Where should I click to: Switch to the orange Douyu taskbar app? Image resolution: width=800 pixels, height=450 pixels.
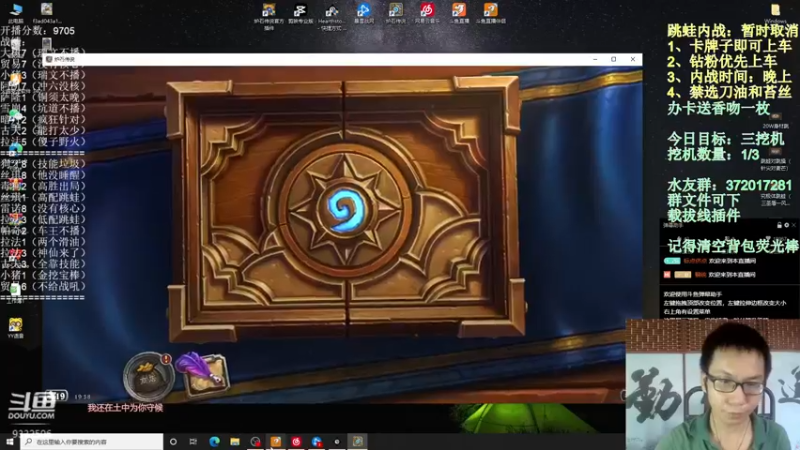[276, 441]
